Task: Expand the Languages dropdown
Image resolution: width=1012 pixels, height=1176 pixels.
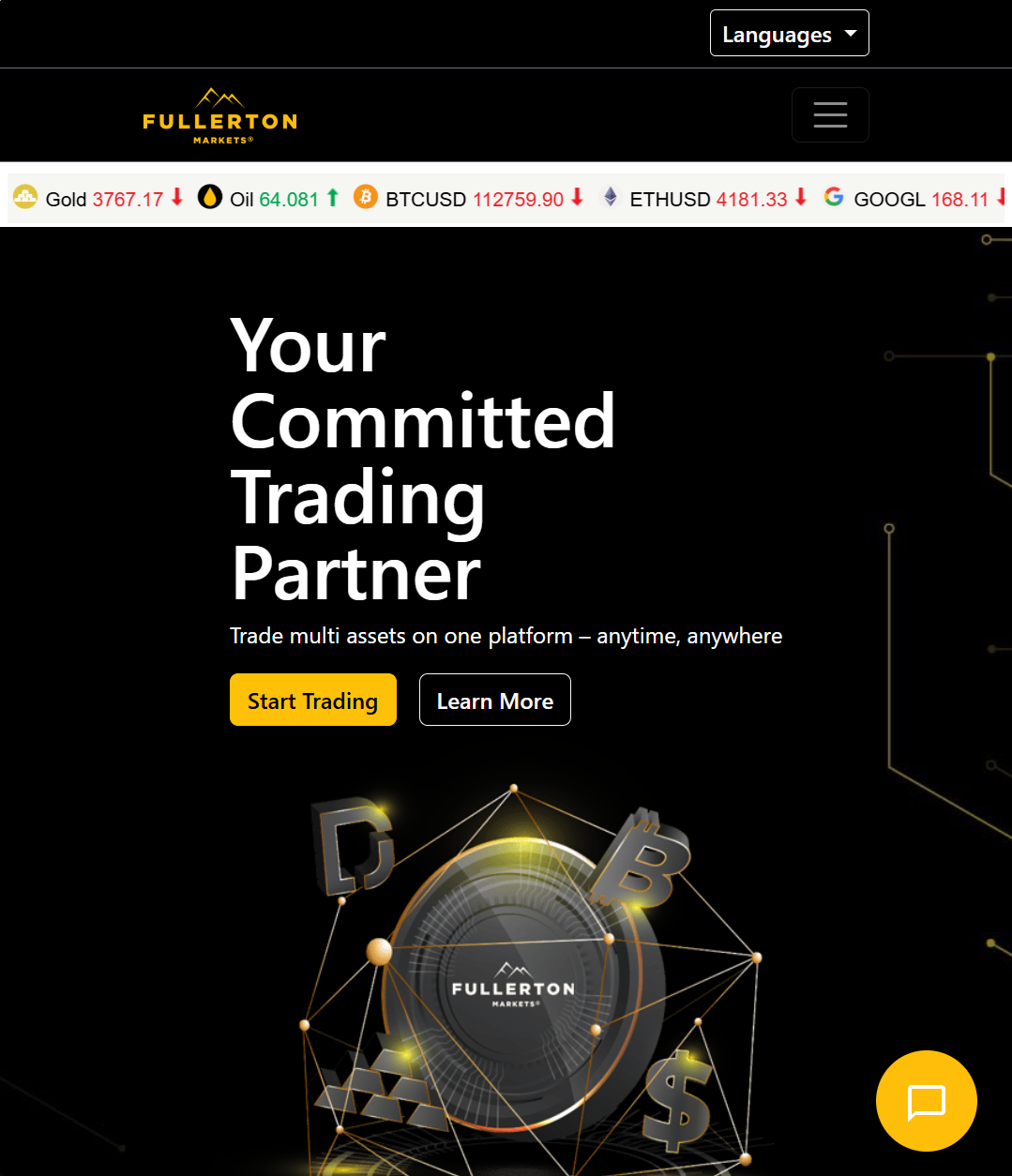Action: click(789, 34)
